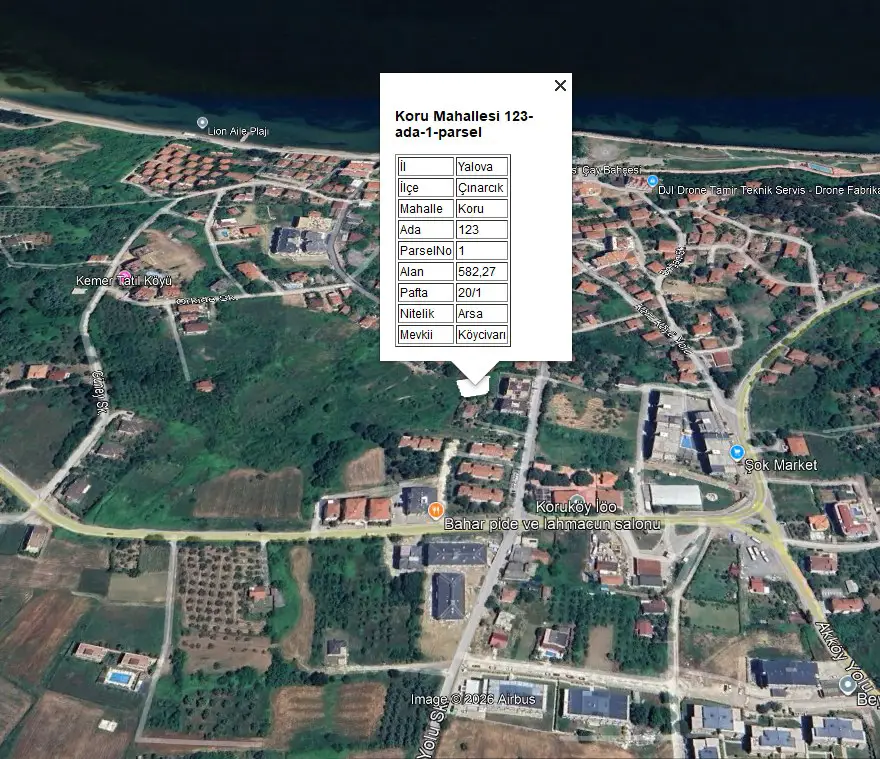Click the ParselNo label cell

[x=425, y=250]
